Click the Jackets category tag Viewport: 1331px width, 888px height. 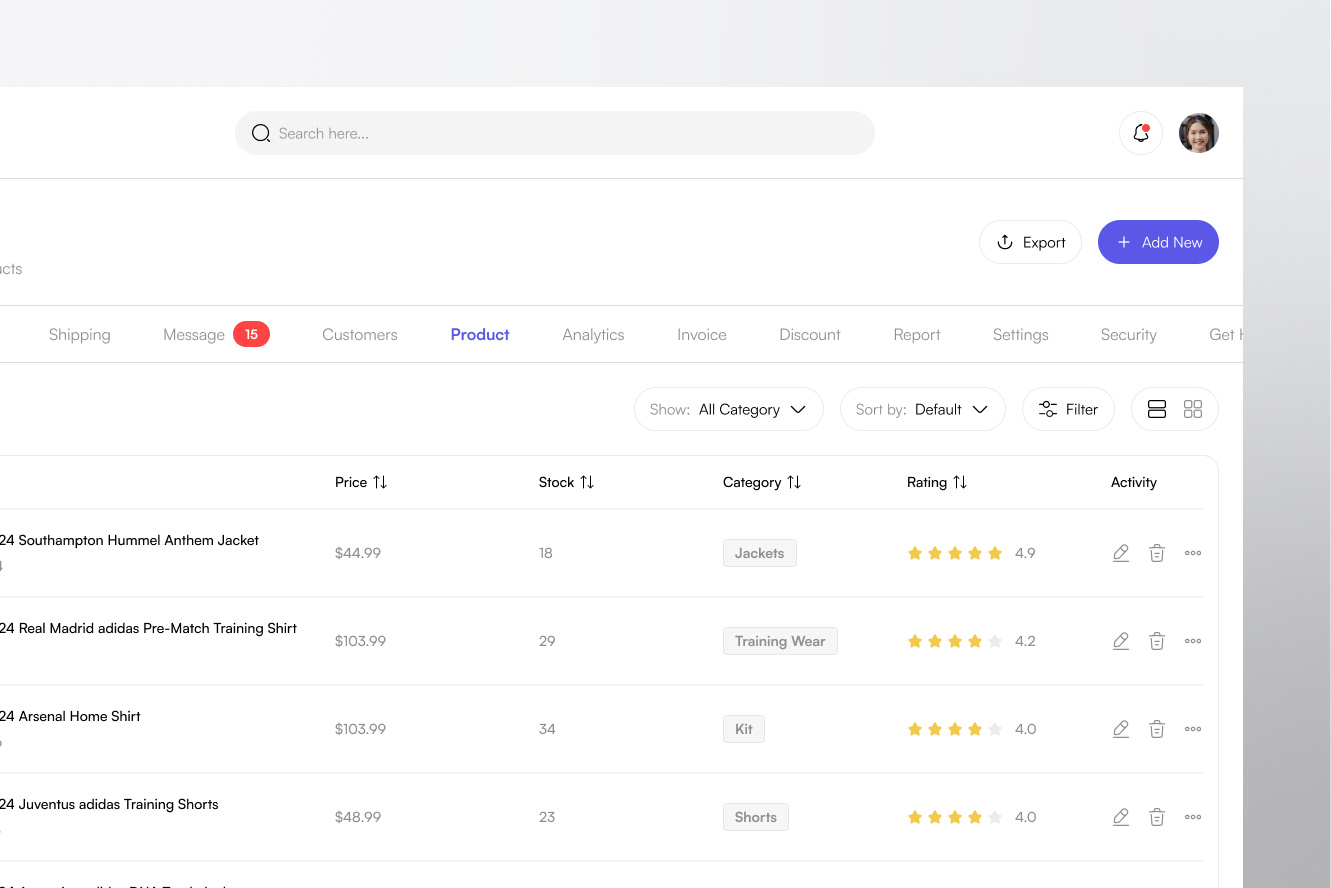[760, 553]
